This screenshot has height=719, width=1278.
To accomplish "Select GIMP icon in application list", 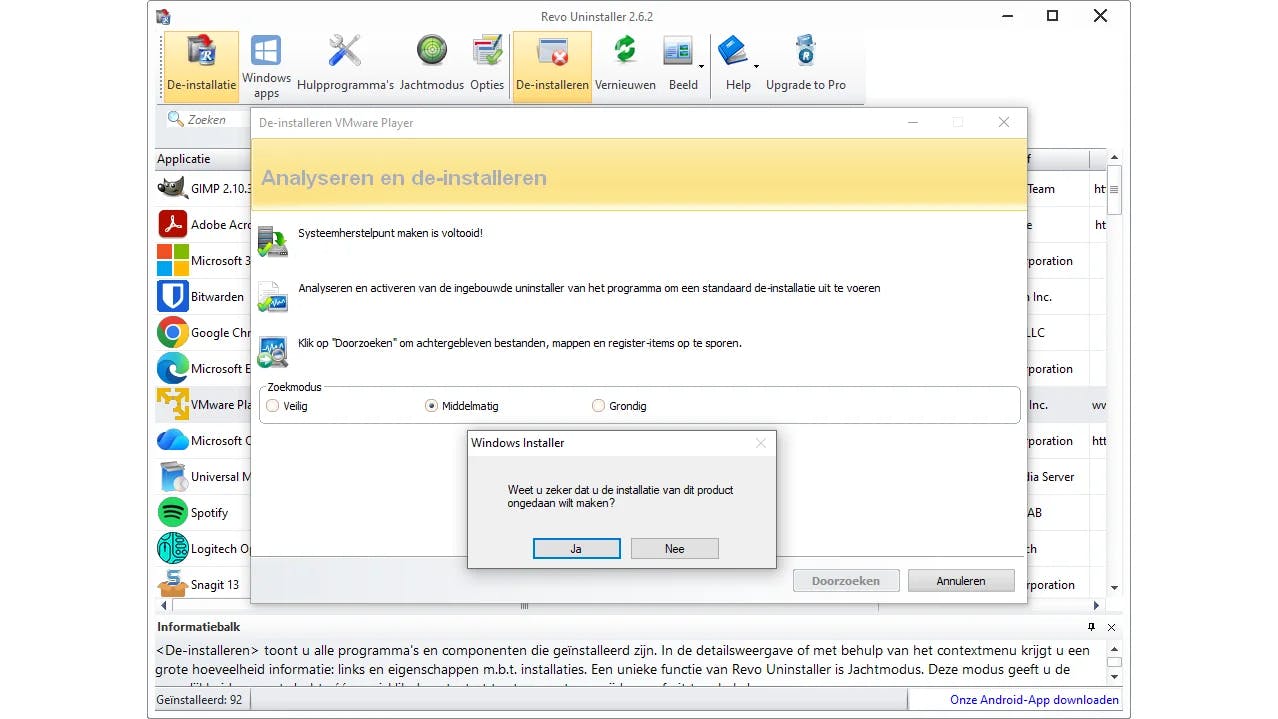I will tap(173, 188).
